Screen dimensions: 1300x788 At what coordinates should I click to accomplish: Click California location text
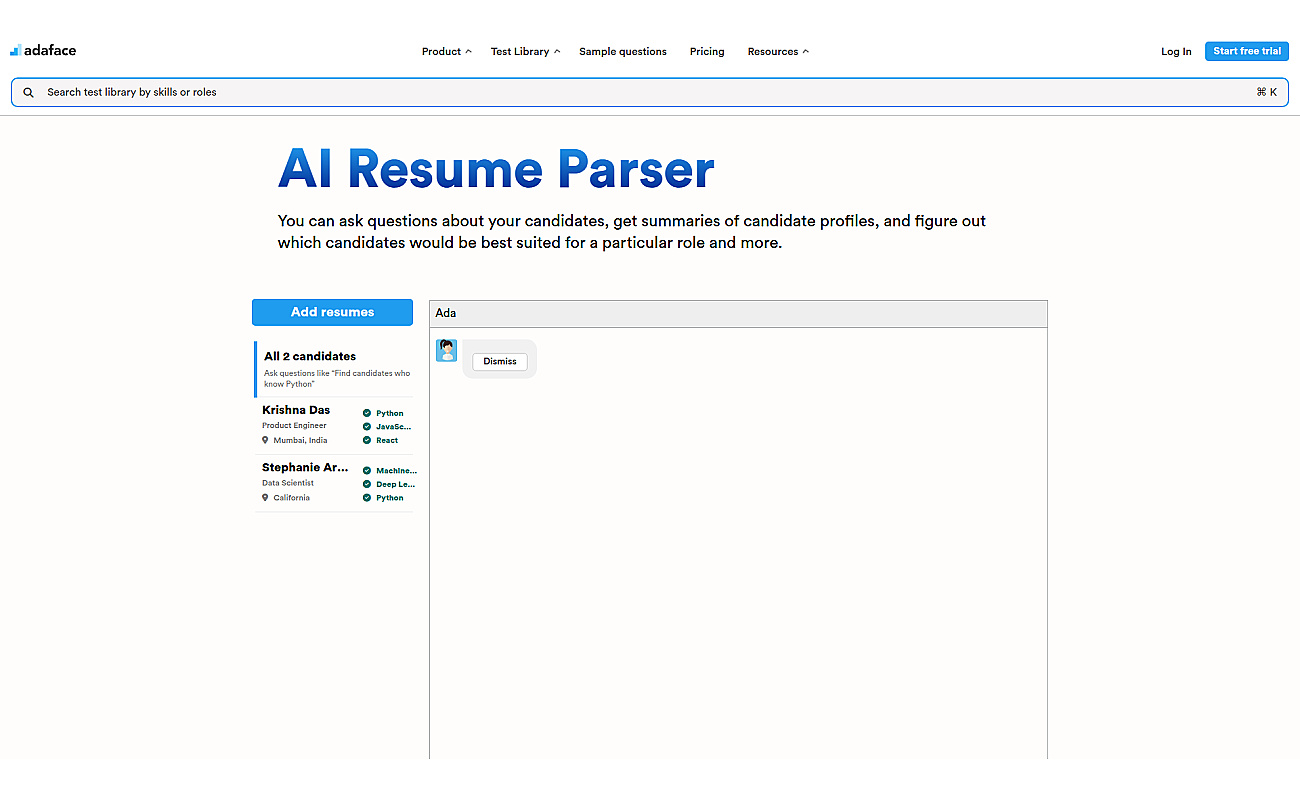(x=291, y=497)
